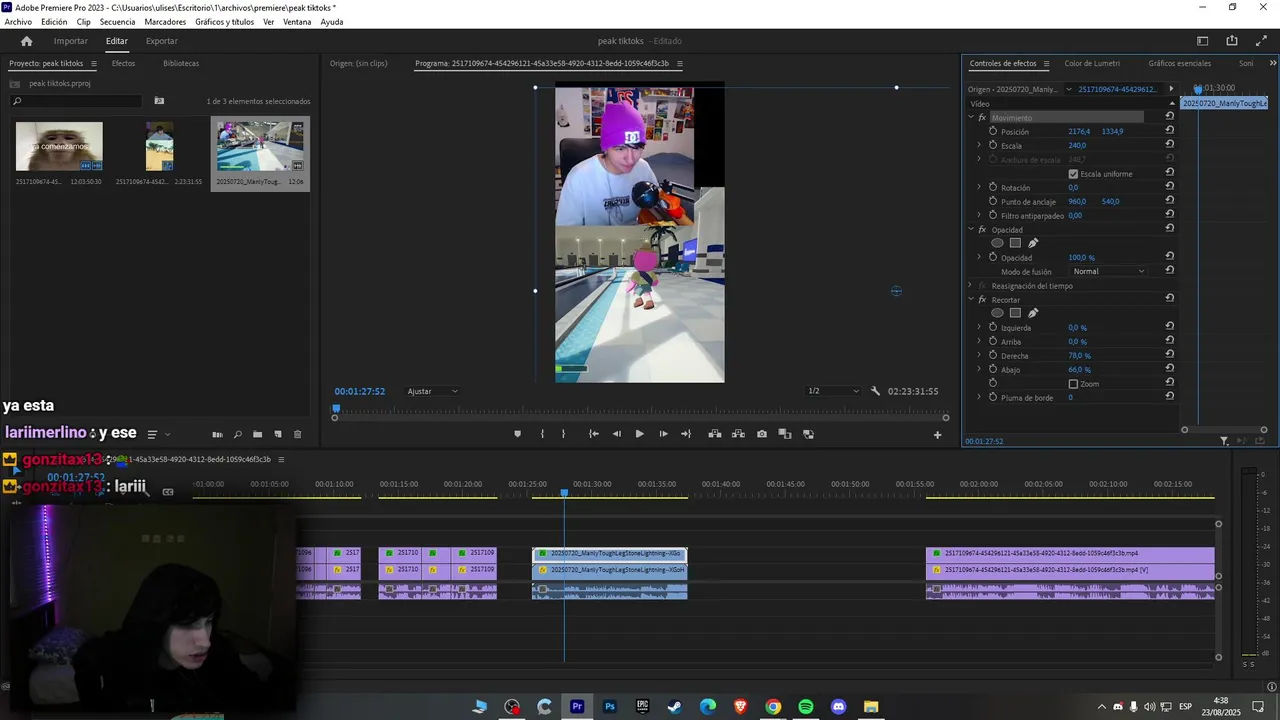Toggle animation stopwatch for Escala
Screen dimensions: 1280x720
[x=993, y=145]
